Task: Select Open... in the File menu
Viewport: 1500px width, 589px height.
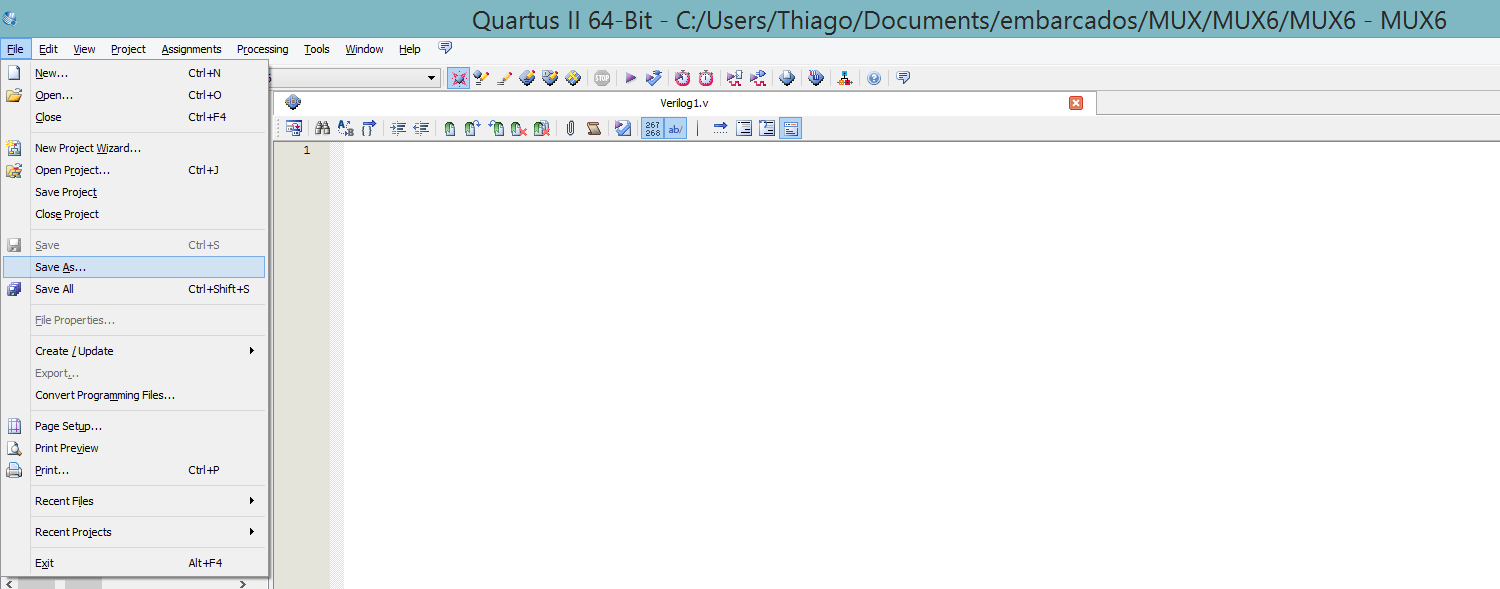Action: click(x=134, y=95)
